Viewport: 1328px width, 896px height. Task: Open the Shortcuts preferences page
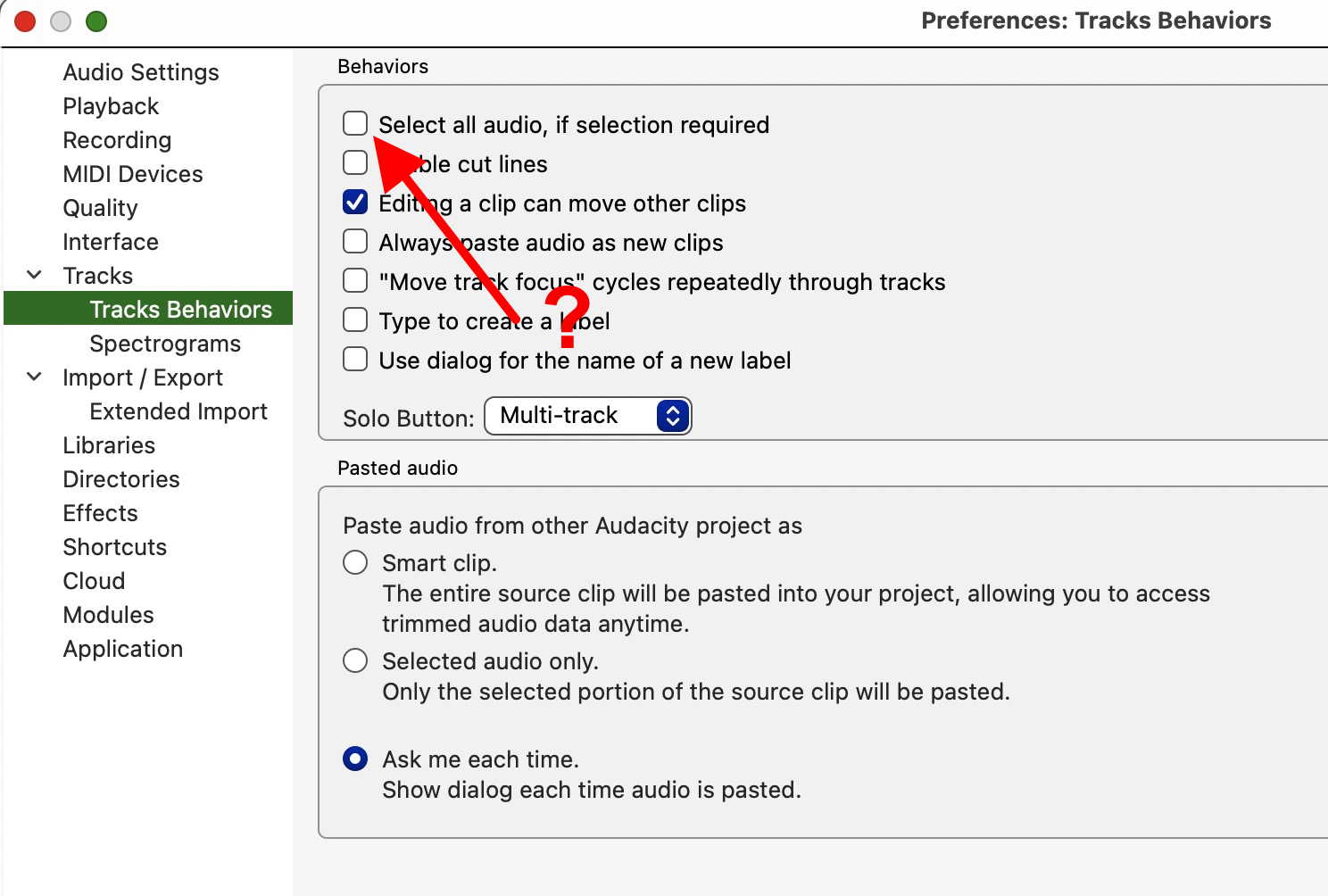tap(114, 547)
